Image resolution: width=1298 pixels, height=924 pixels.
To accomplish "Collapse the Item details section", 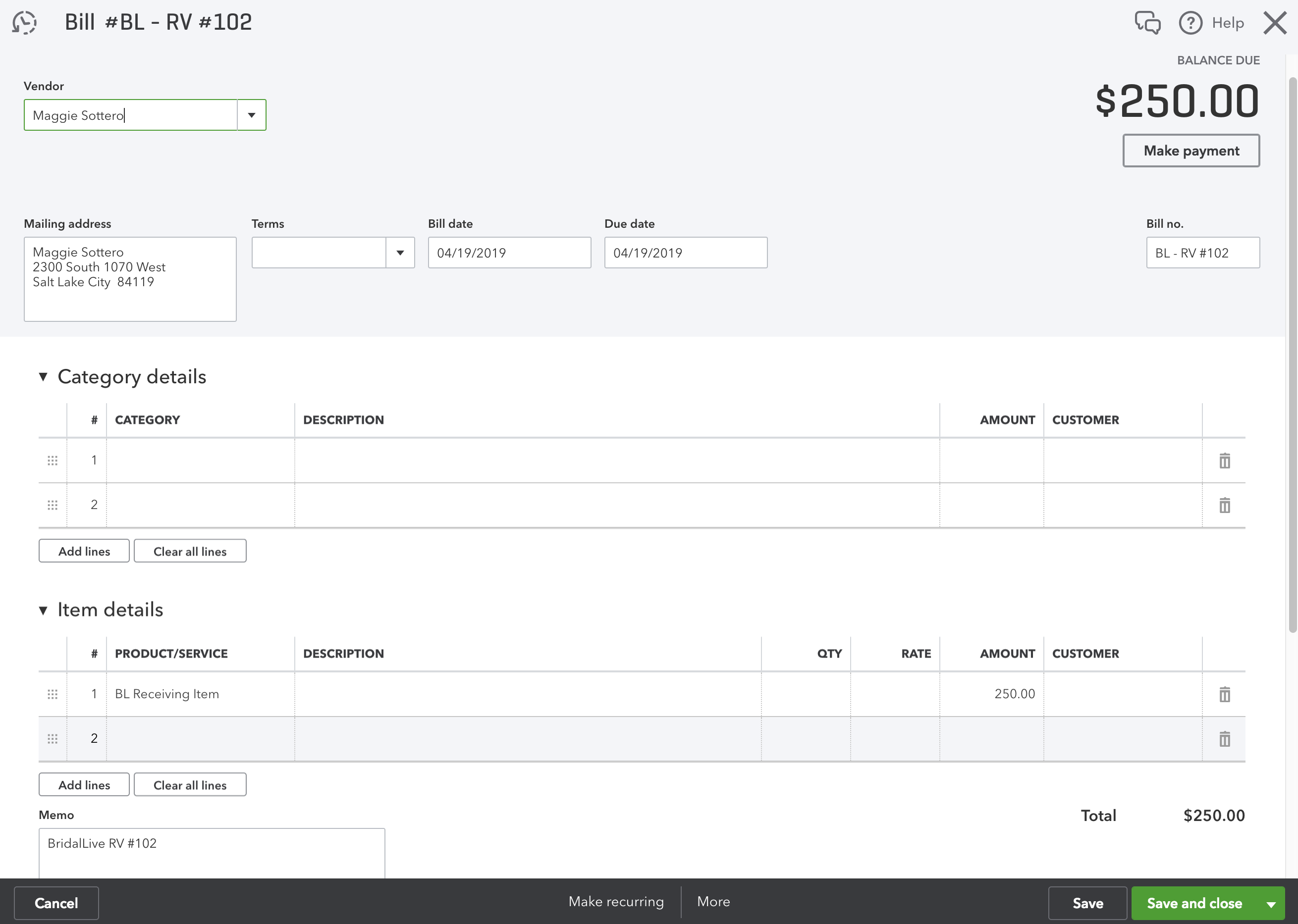I will [x=43, y=610].
